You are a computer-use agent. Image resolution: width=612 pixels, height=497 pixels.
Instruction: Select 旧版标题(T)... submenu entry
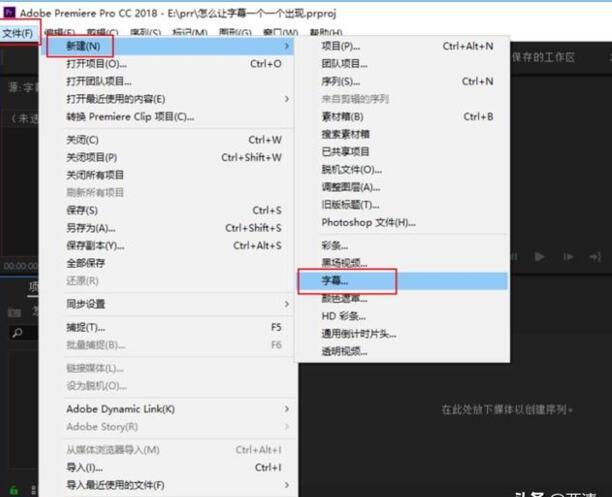pos(403,205)
